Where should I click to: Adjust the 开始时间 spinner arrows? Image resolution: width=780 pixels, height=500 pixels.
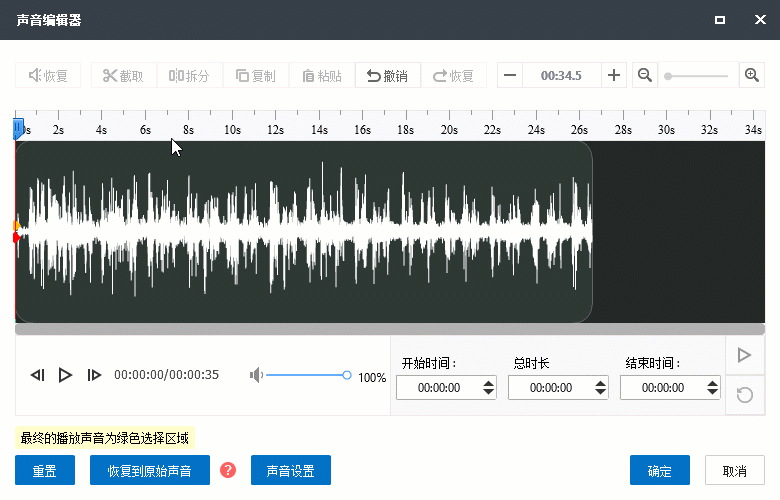(488, 388)
